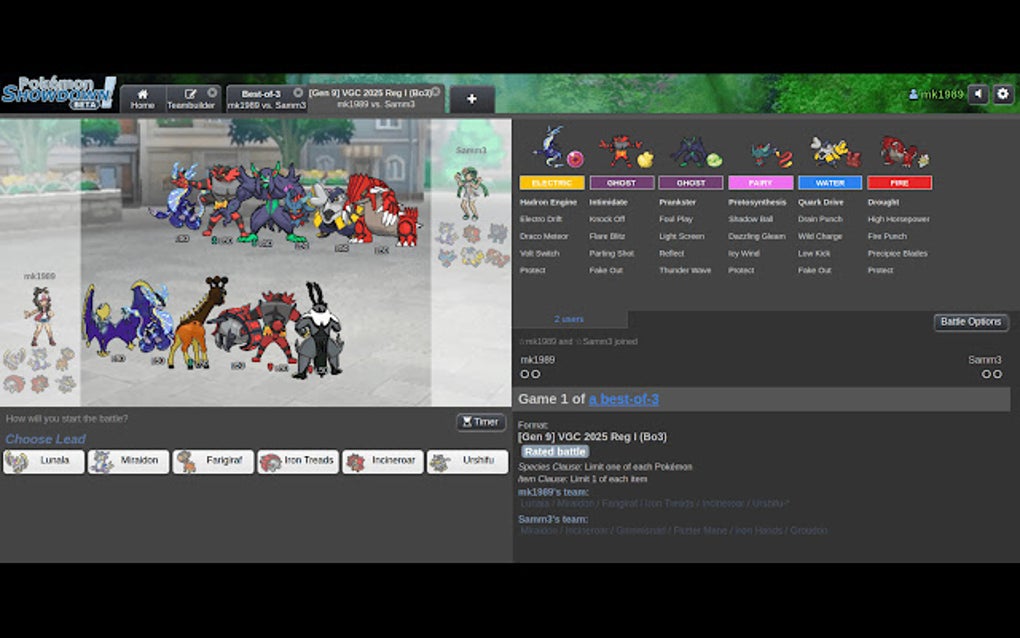
Task: Click the Farigiraf sprite on the battlefield
Action: 198,322
